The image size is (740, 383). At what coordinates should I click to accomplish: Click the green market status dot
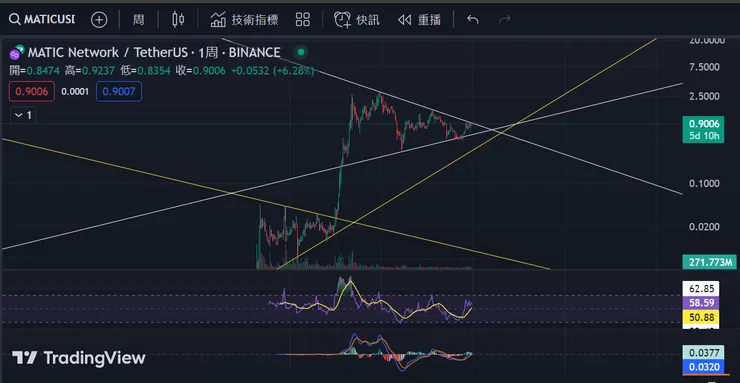click(x=302, y=52)
